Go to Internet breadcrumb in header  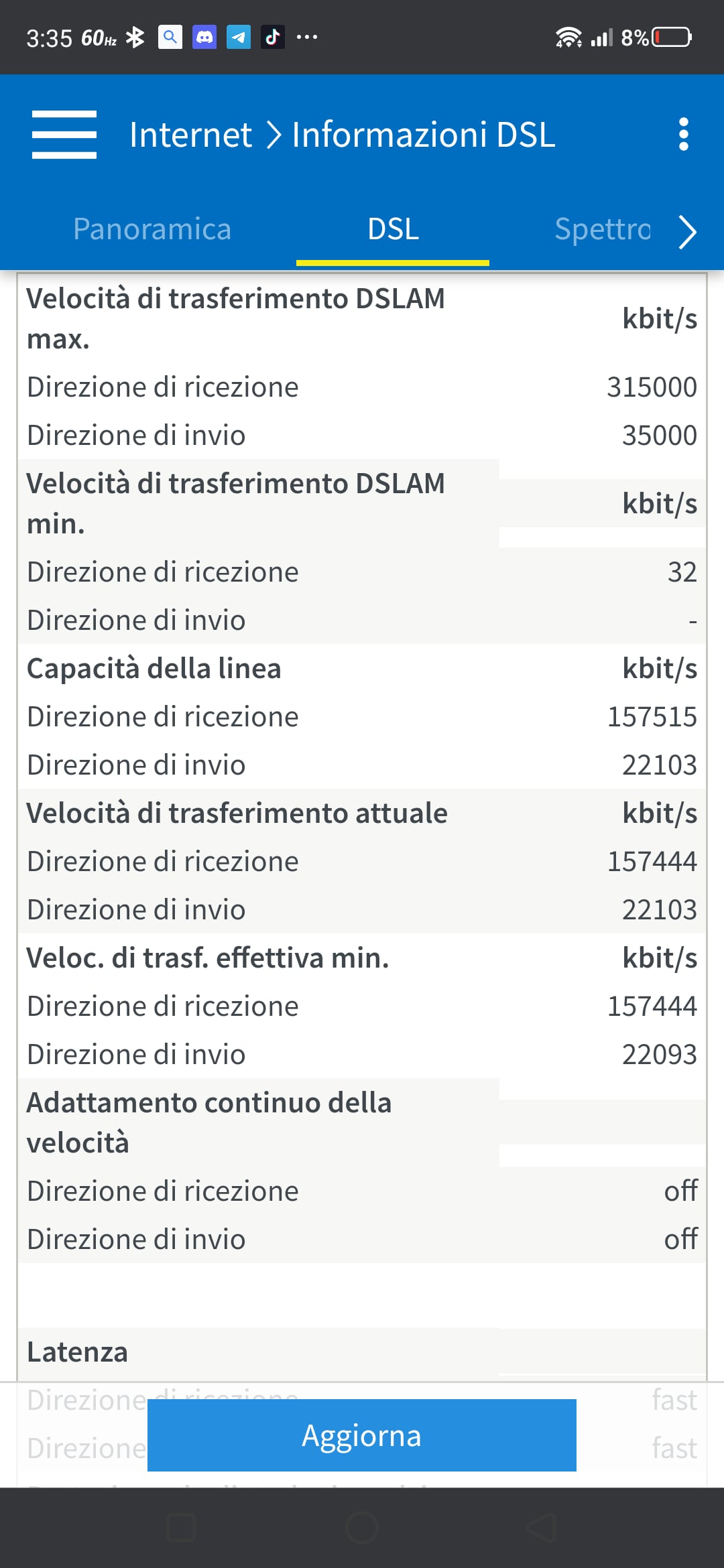[x=190, y=135]
